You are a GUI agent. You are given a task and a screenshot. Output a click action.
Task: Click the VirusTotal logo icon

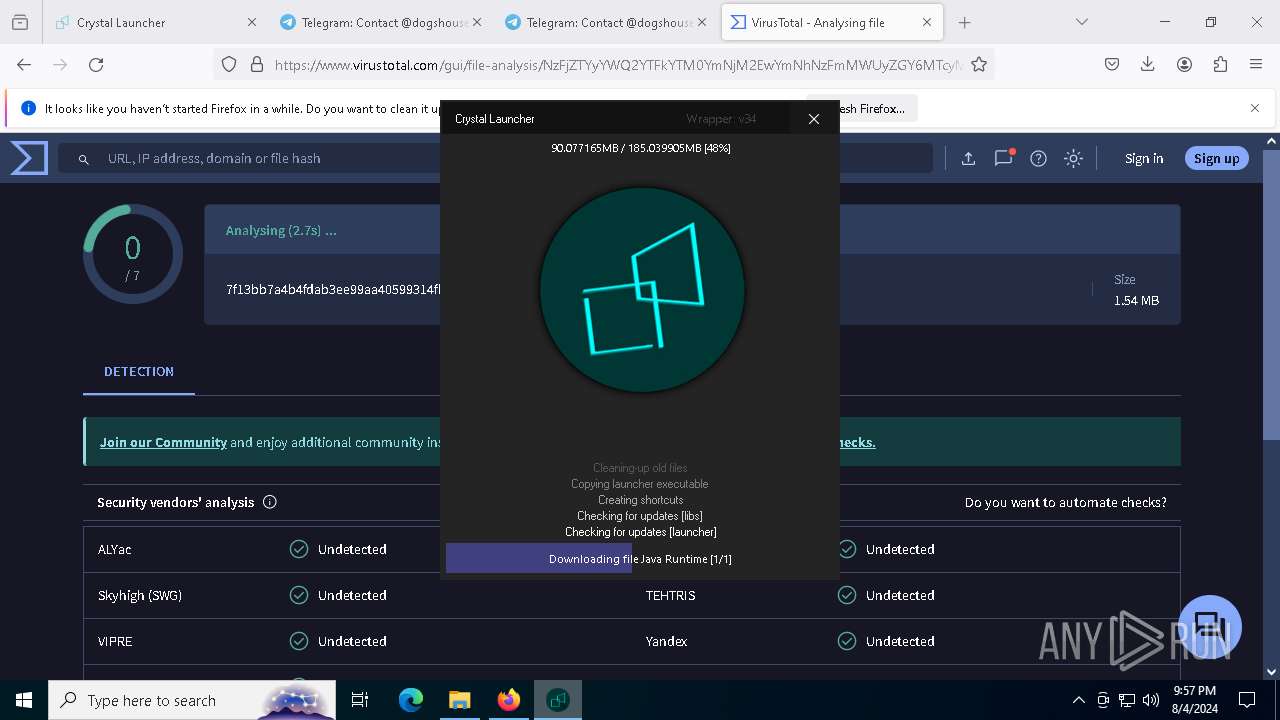click(x=29, y=158)
